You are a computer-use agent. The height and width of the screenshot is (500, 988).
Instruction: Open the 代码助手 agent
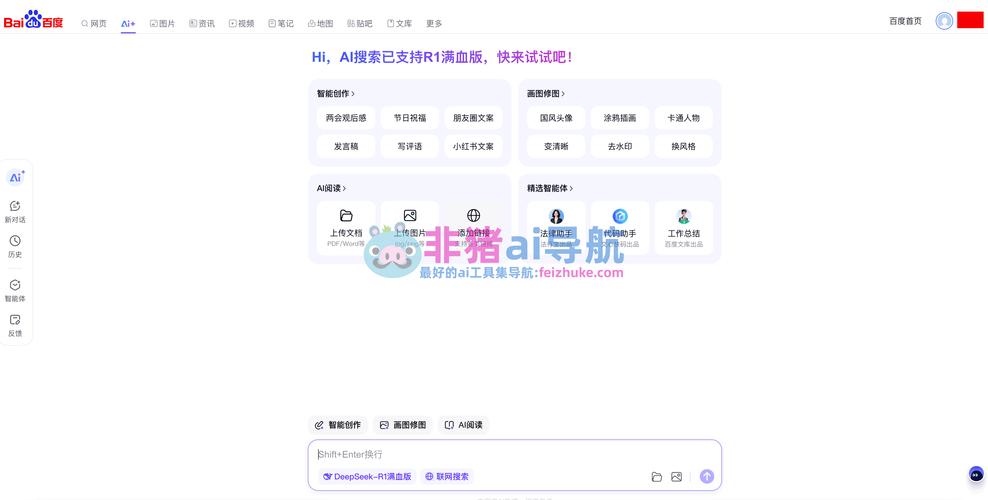pos(619,228)
